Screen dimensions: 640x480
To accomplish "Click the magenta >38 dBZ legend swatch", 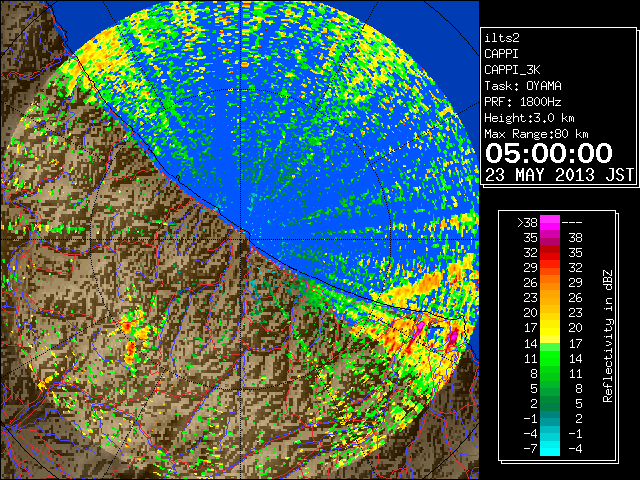I will [550, 222].
